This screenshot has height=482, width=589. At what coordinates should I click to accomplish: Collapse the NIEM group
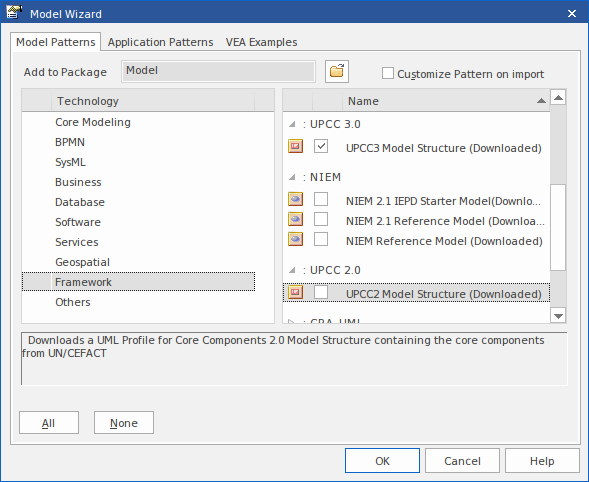[x=292, y=177]
